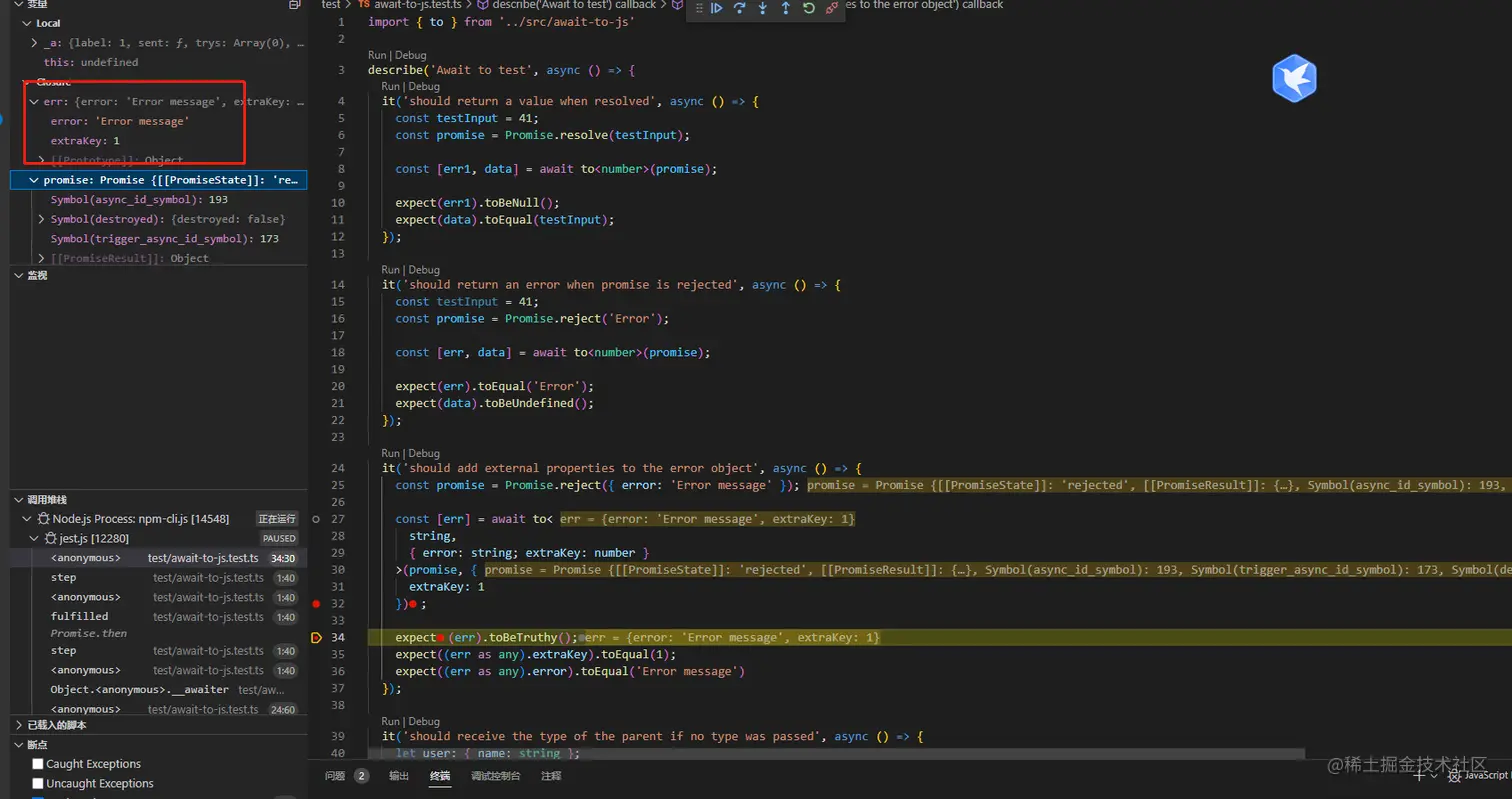
Task: Disconnect the debugger
Action: 832,8
